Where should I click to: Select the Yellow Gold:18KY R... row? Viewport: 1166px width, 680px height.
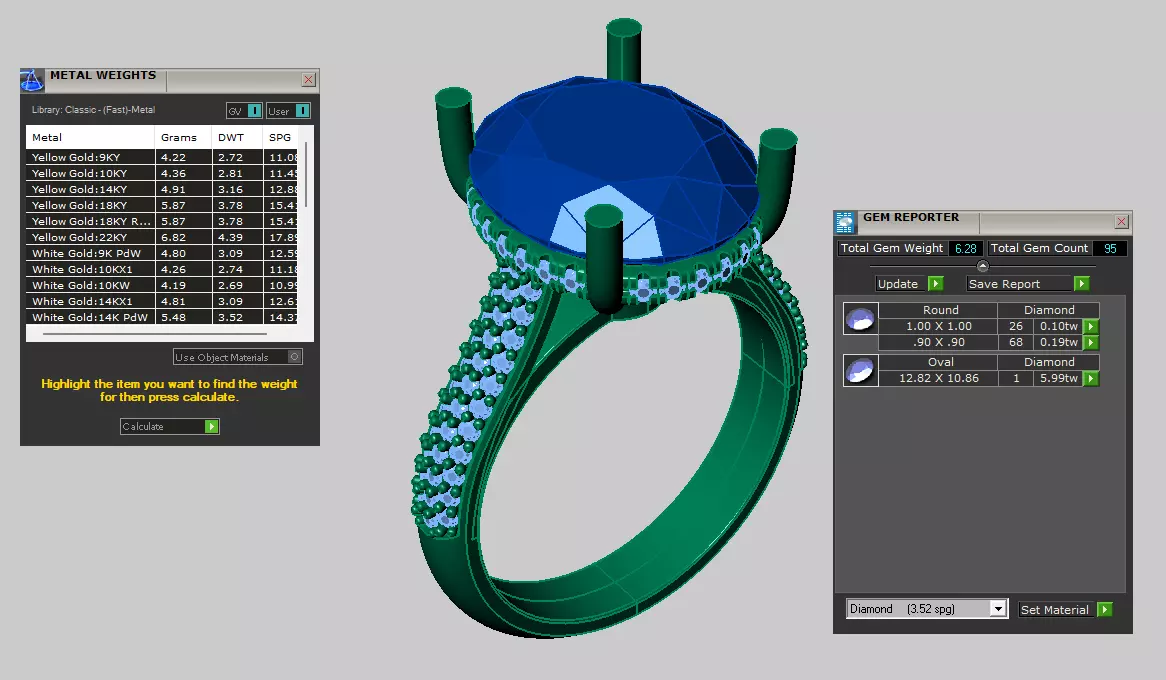pyautogui.click(x=161, y=221)
